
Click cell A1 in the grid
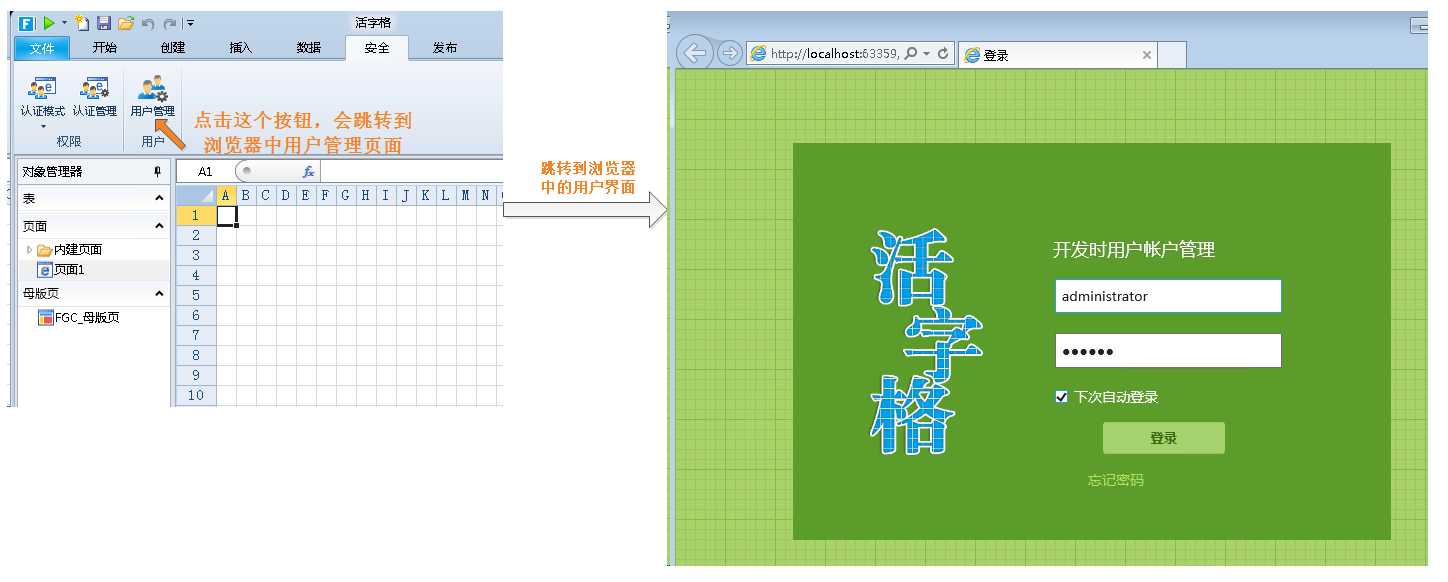pos(227,215)
